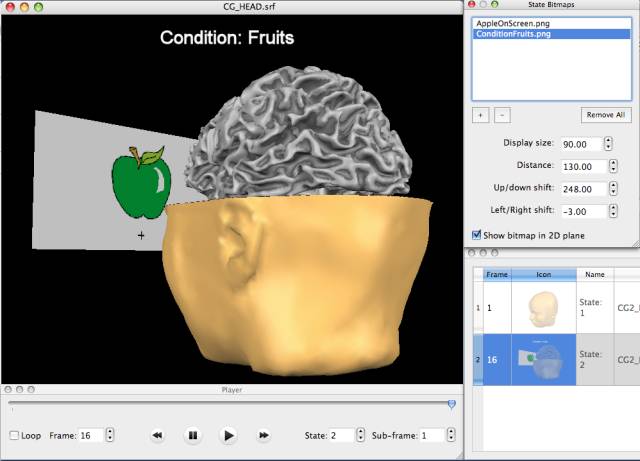Click the Remove All button
Viewport: 640px width, 461px height.
coord(606,115)
